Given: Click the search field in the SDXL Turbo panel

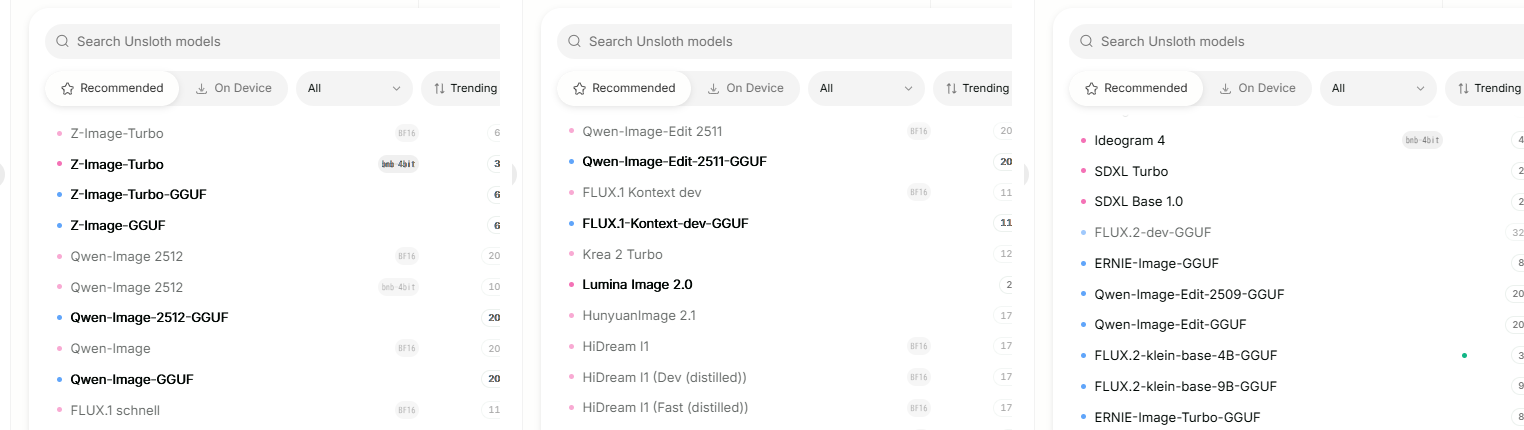Looking at the screenshot, I should click(1296, 41).
